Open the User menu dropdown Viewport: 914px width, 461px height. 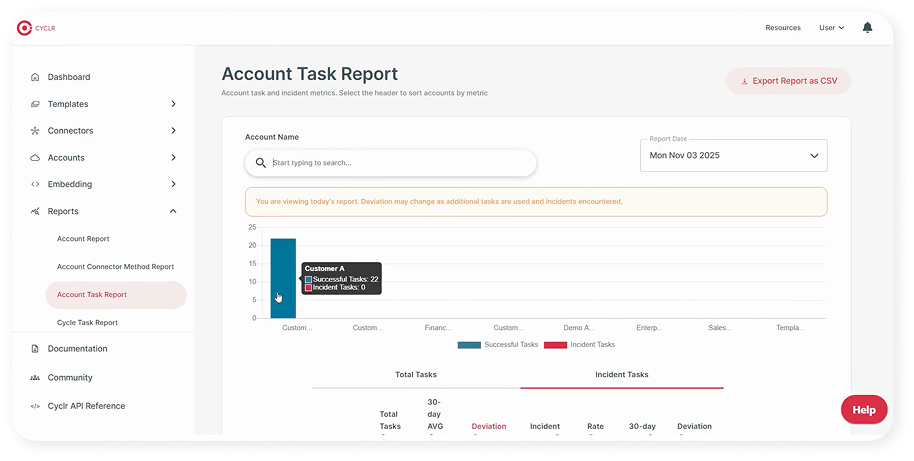pos(831,28)
